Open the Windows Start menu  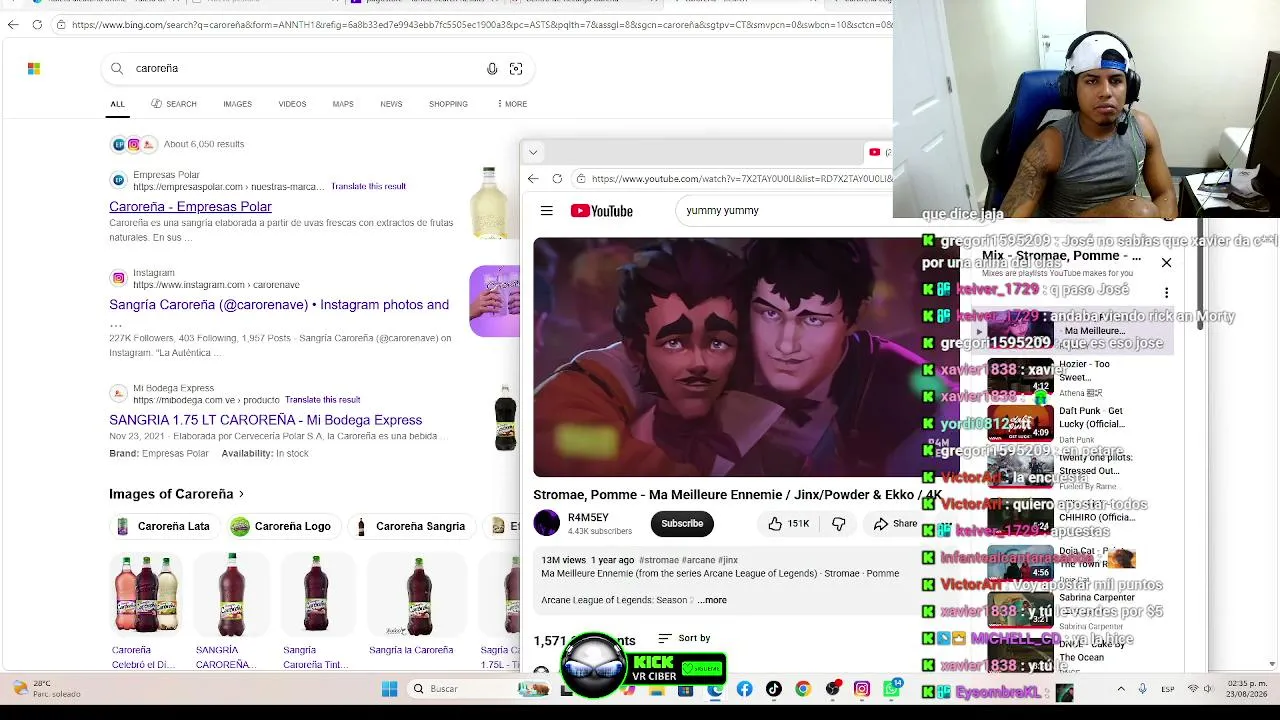click(x=390, y=689)
